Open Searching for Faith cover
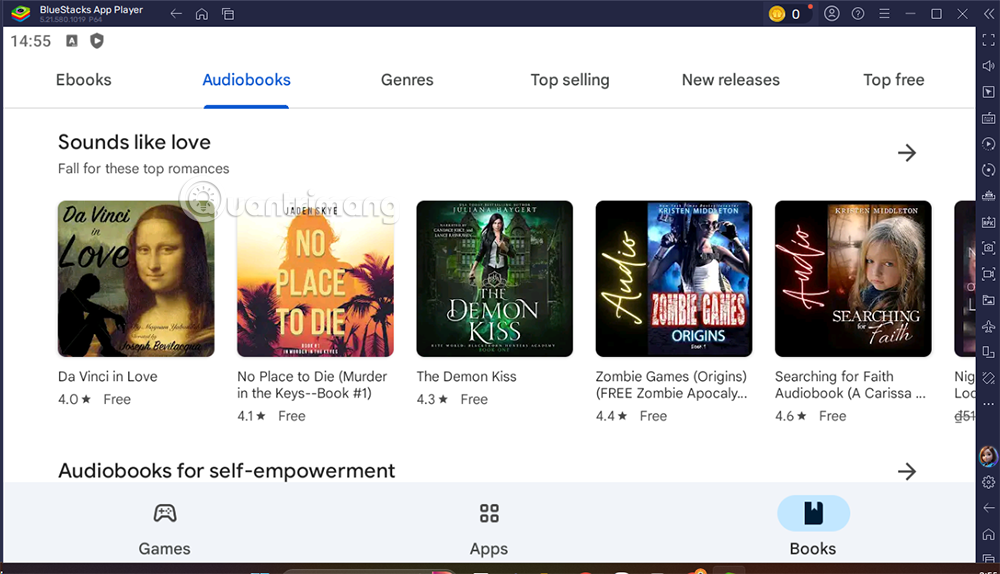This screenshot has height=574, width=1000. tap(853, 279)
